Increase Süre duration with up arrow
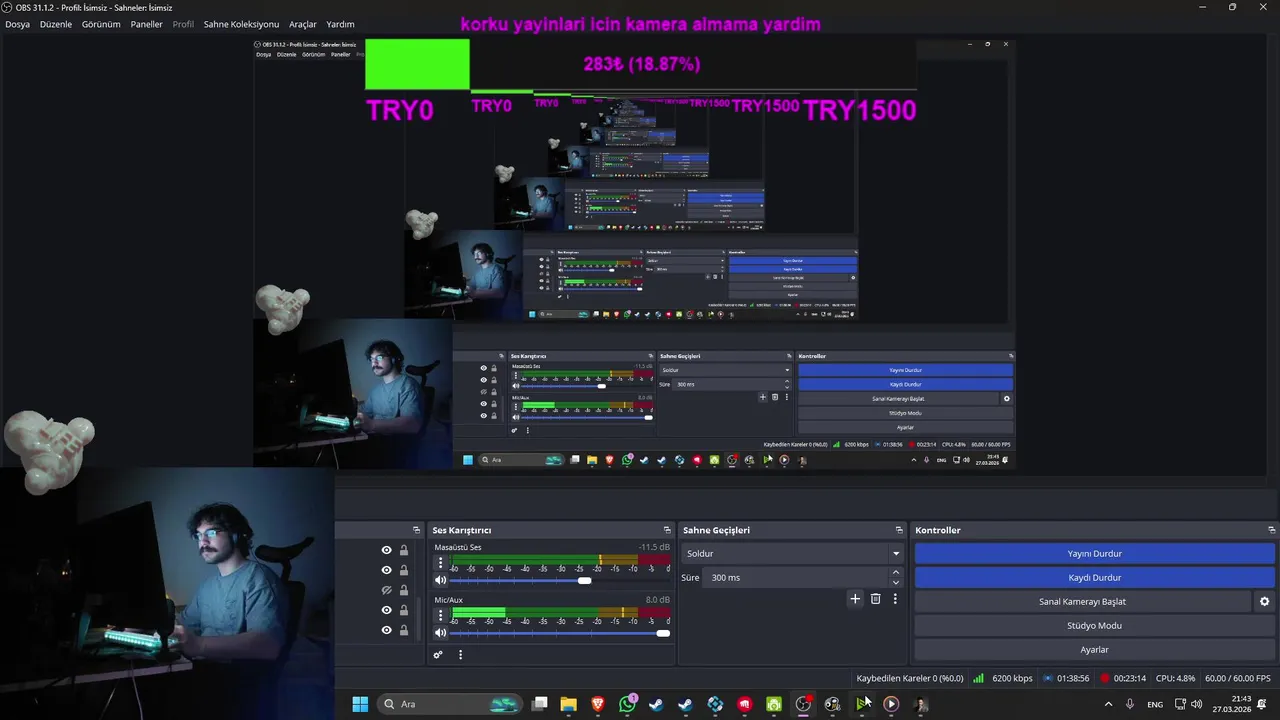The image size is (1280, 720). 895,572
